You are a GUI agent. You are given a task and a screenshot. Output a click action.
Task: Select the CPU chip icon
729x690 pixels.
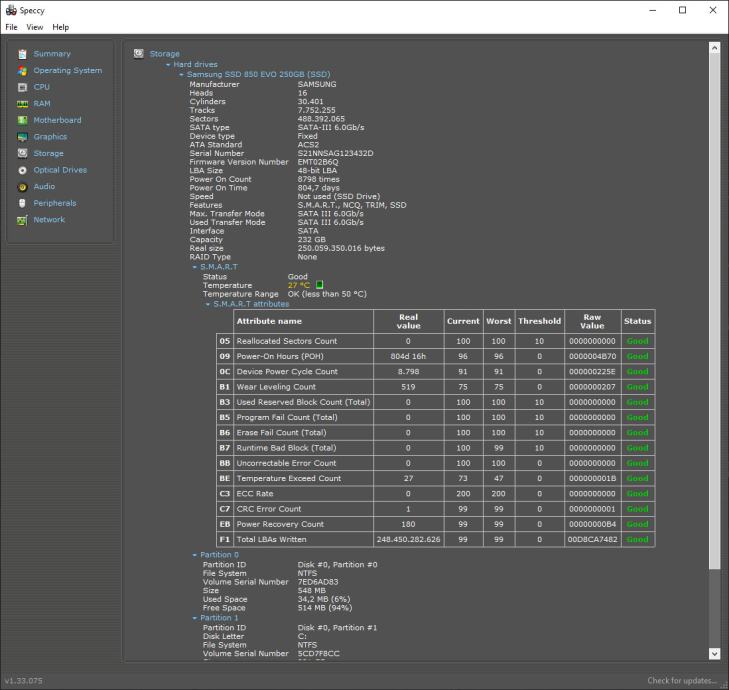22,87
